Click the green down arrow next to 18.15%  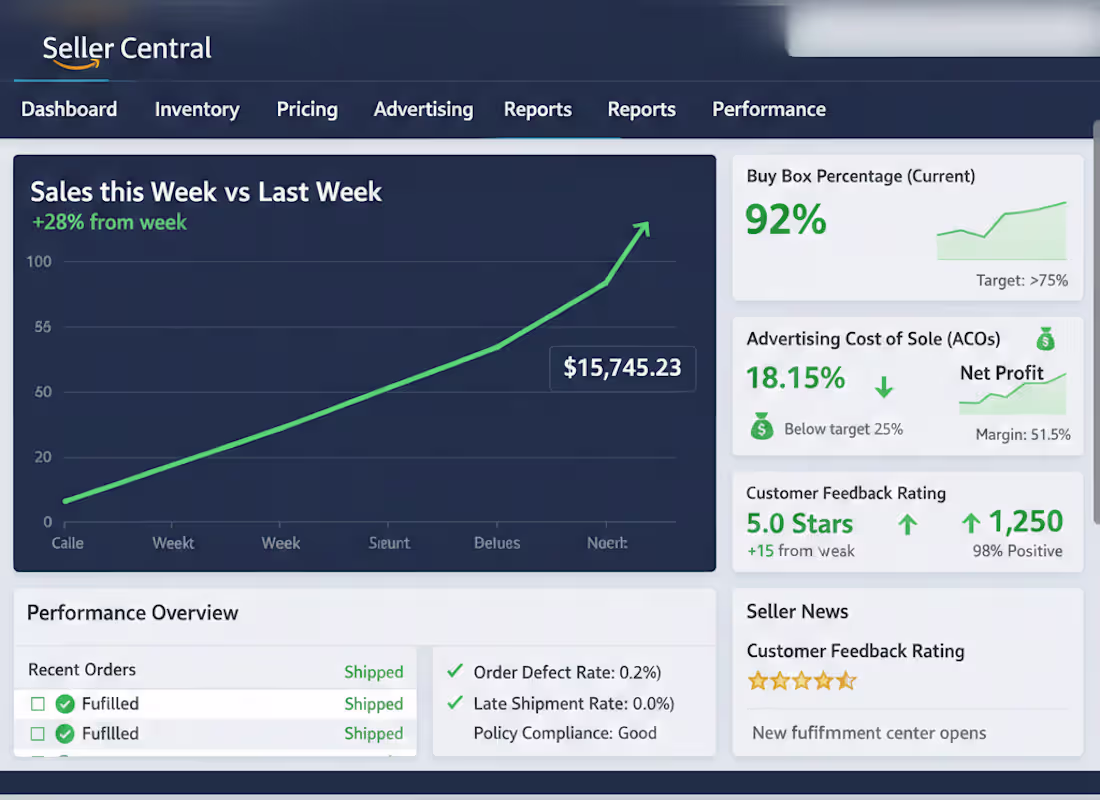[884, 386]
